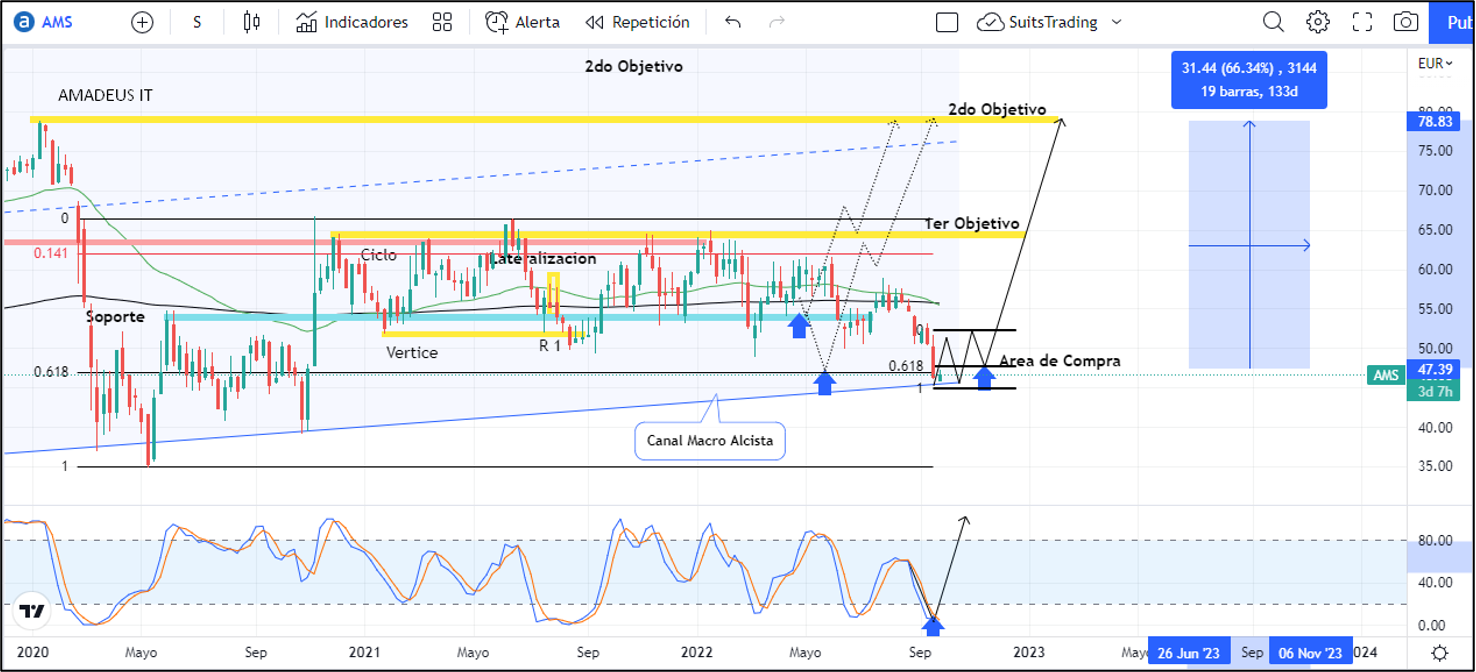Click the redo arrow icon

(x=776, y=22)
